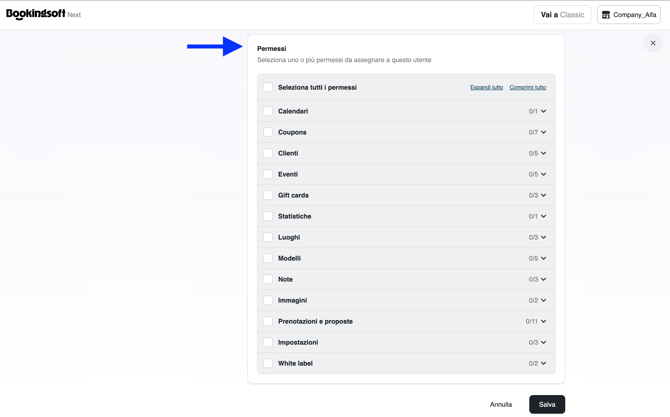This screenshot has height=417, width=670.
Task: Click the 0/11 counter text
Action: (532, 321)
